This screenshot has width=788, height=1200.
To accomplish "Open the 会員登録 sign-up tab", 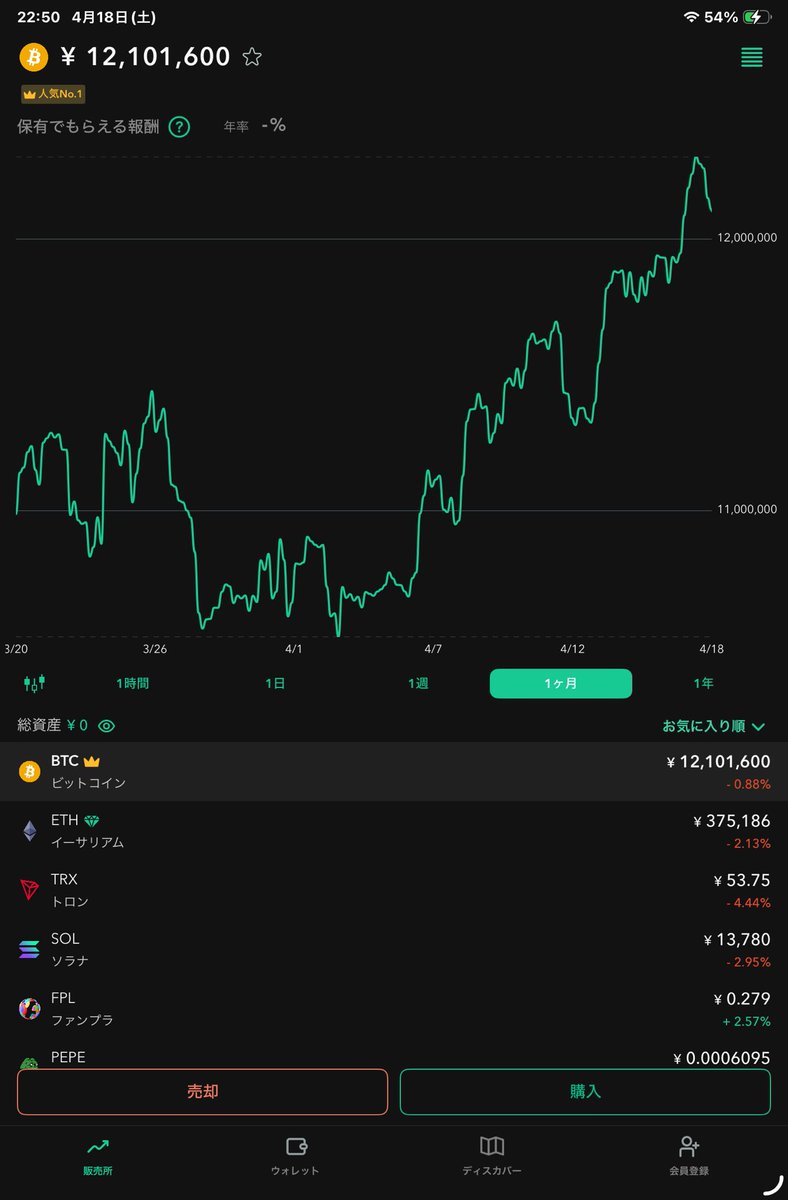I will click(x=689, y=1155).
